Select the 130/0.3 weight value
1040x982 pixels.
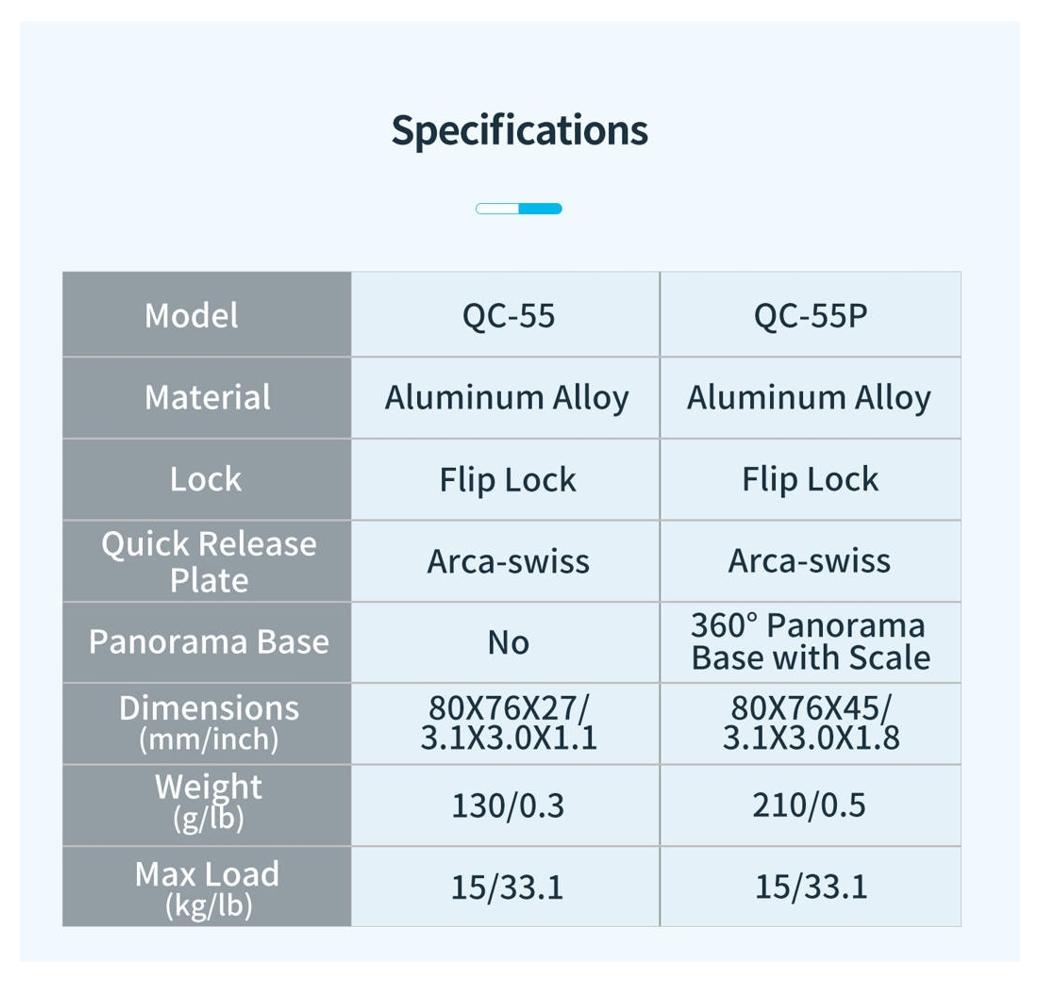(508, 805)
